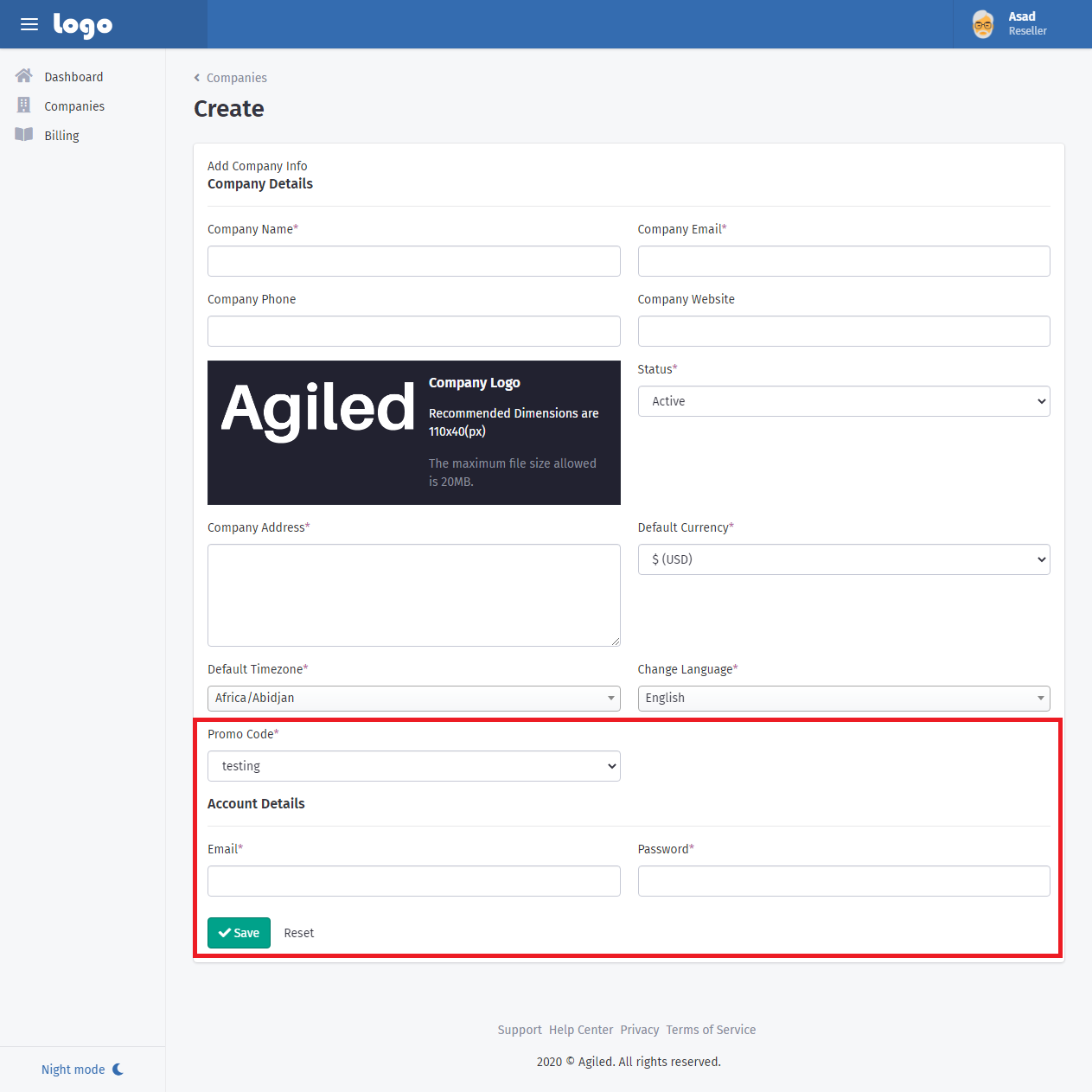Click the green Save button
The width and height of the screenshot is (1092, 1092).
[239, 933]
